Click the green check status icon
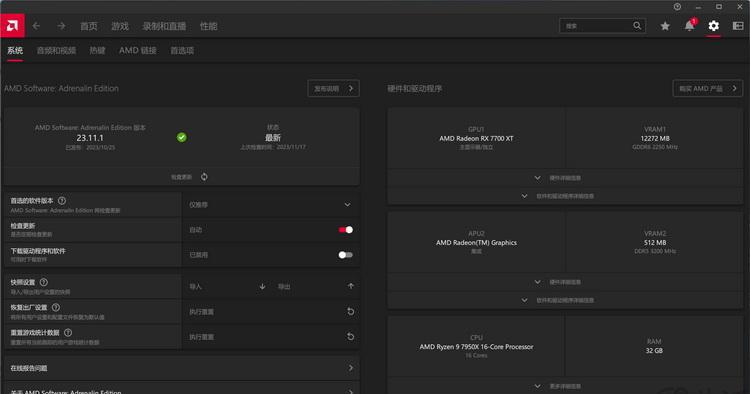 click(182, 138)
